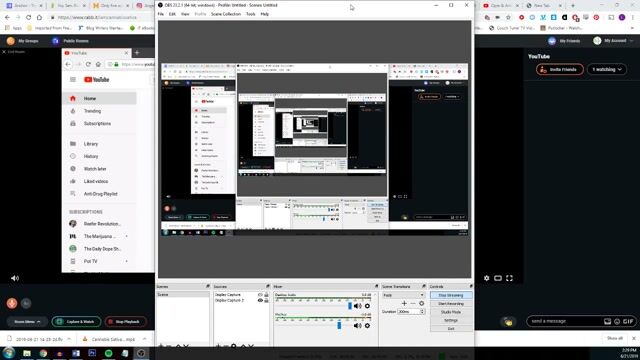The height and width of the screenshot is (360, 640).
Task: Open the Tools menu in OBS
Action: [251, 14]
